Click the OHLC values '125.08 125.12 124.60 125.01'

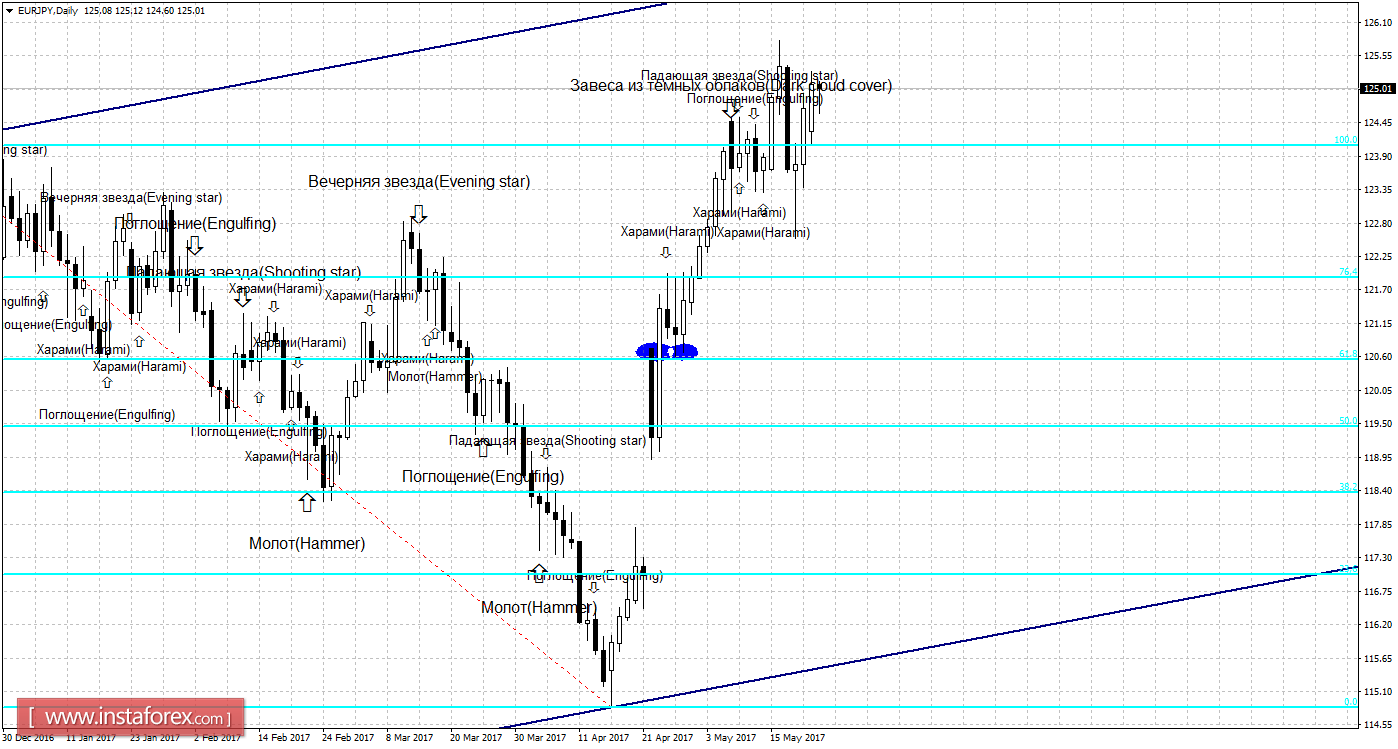click(x=145, y=10)
